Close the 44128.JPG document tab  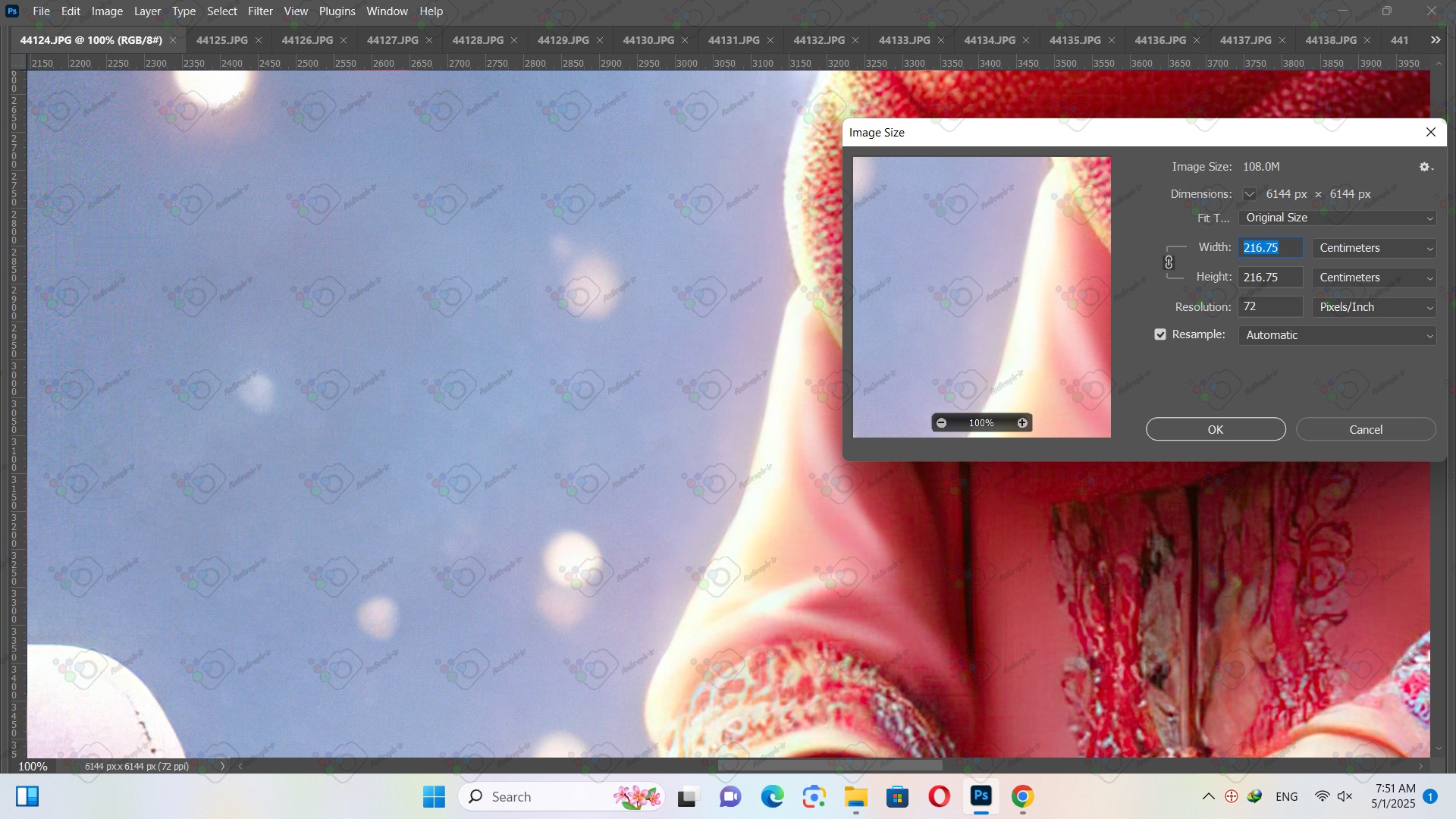click(x=514, y=40)
